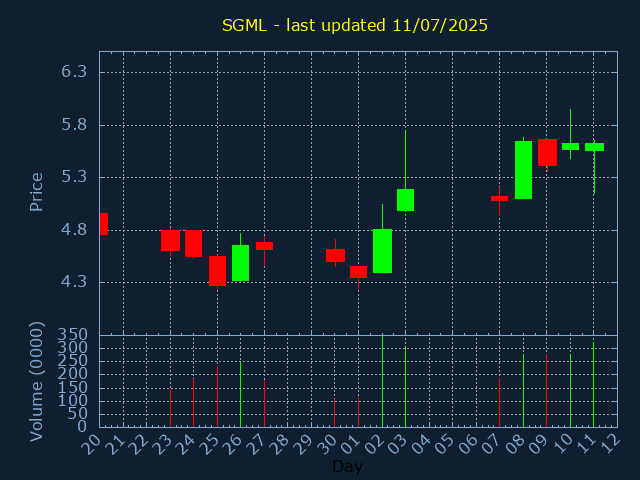The height and width of the screenshot is (480, 640).
Task: Click the red volume bar for day 25
Action: 218,396
